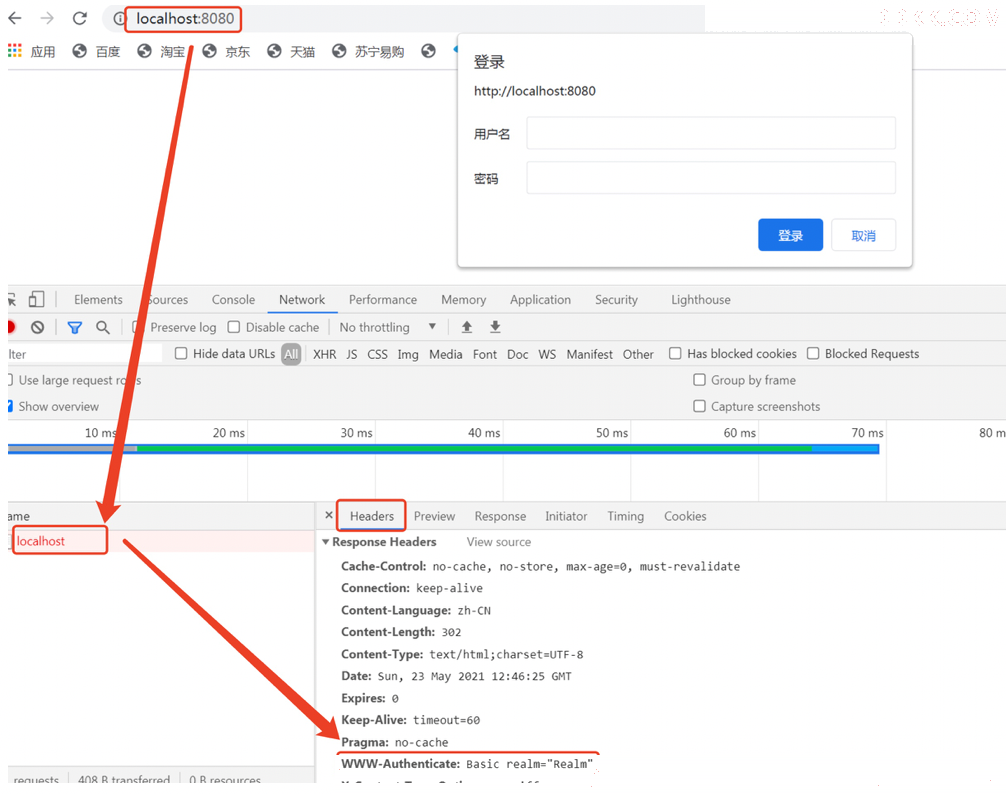Enable Group by frame

(x=699, y=380)
